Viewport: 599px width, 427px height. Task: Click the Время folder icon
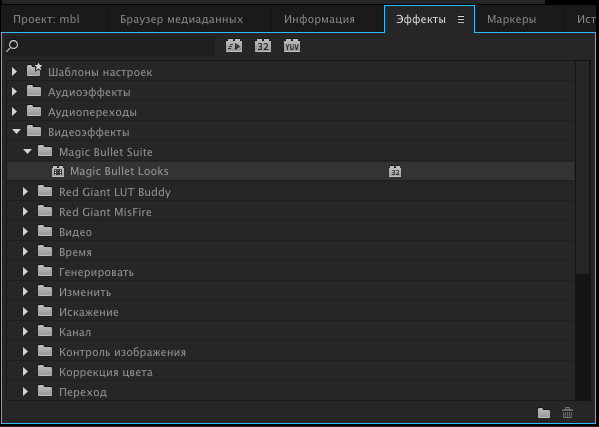(x=45, y=251)
